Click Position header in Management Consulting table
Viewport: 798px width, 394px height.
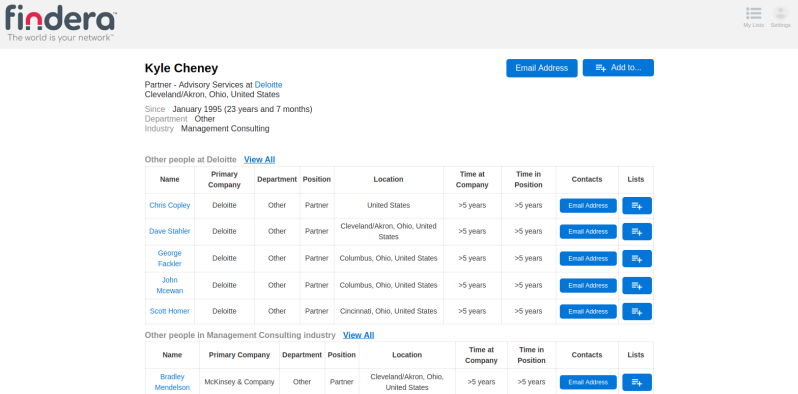(341, 355)
